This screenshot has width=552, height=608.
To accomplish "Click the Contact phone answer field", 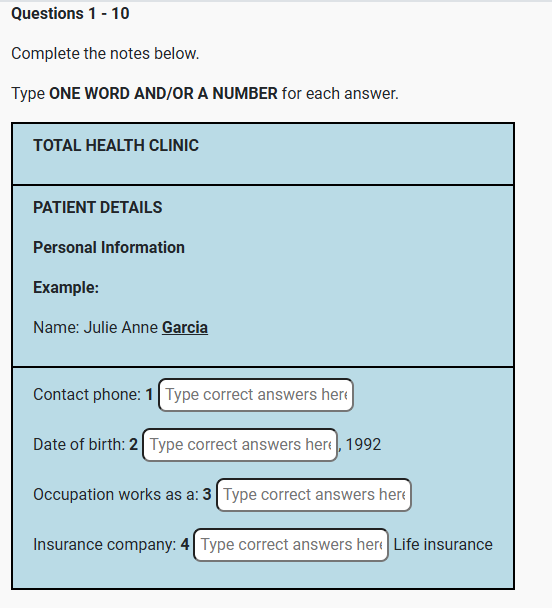I will tap(256, 395).
